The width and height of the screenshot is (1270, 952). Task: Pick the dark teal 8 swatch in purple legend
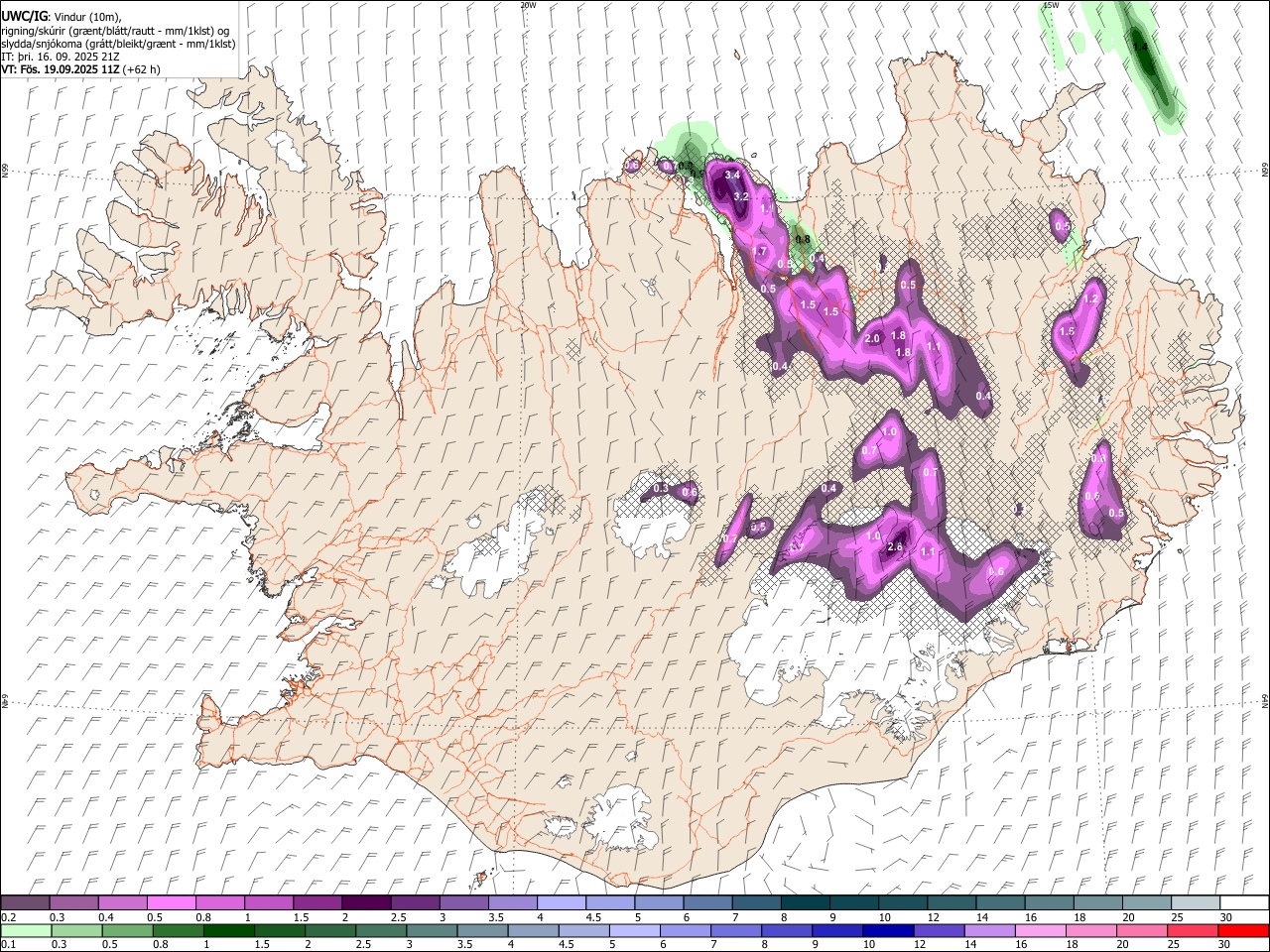coord(805,903)
